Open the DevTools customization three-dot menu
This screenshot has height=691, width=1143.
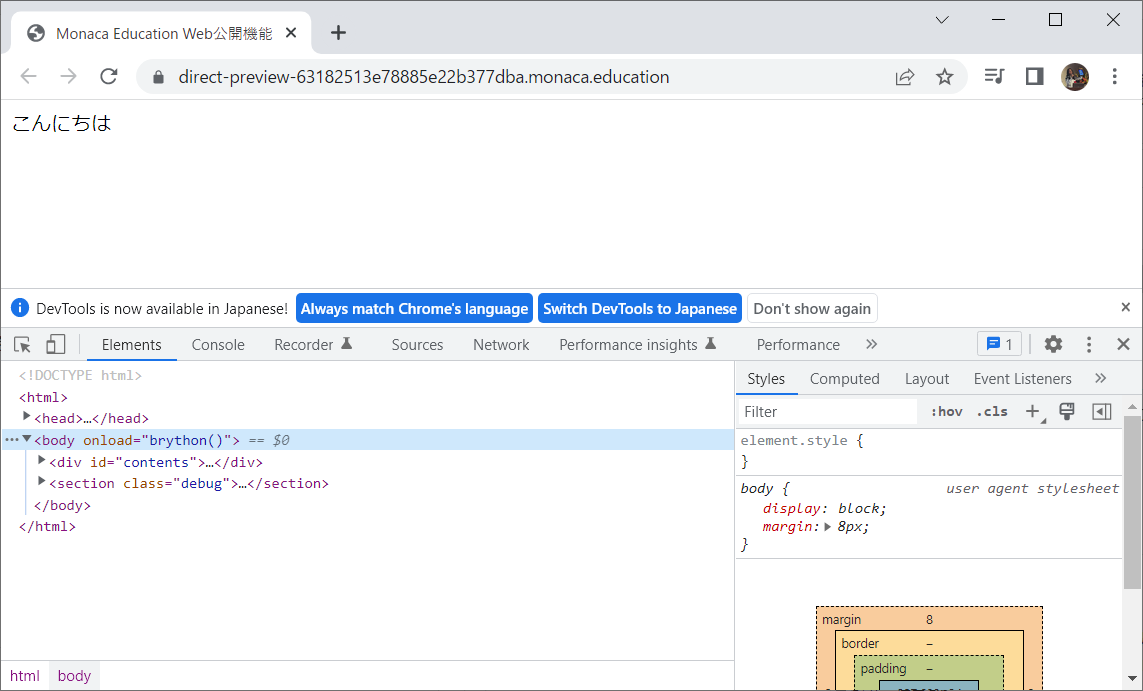1089,343
